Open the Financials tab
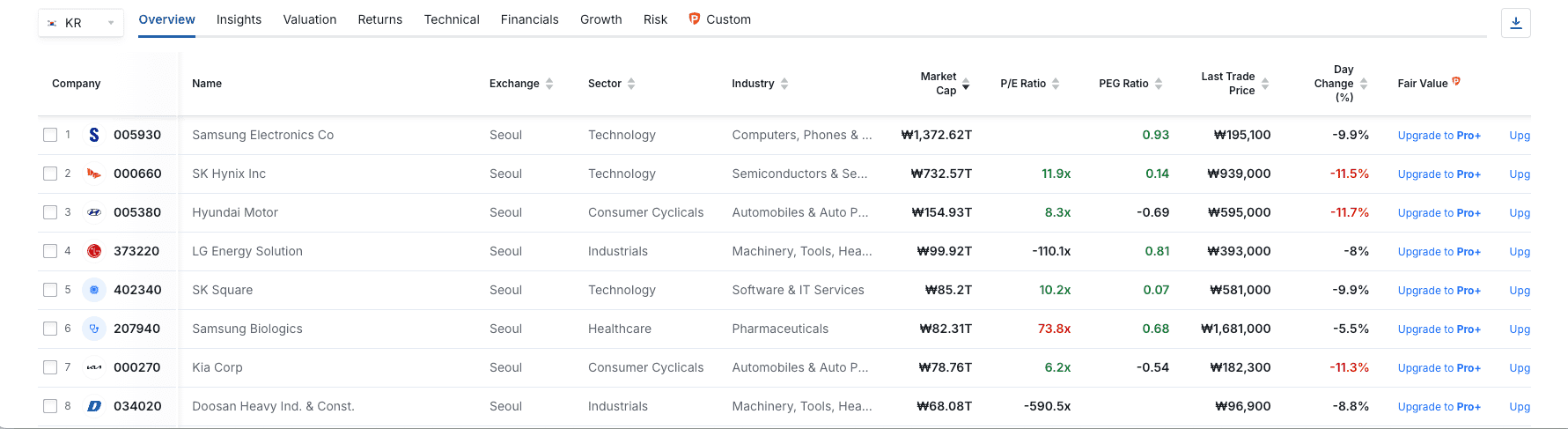The image size is (1568, 429). (529, 19)
